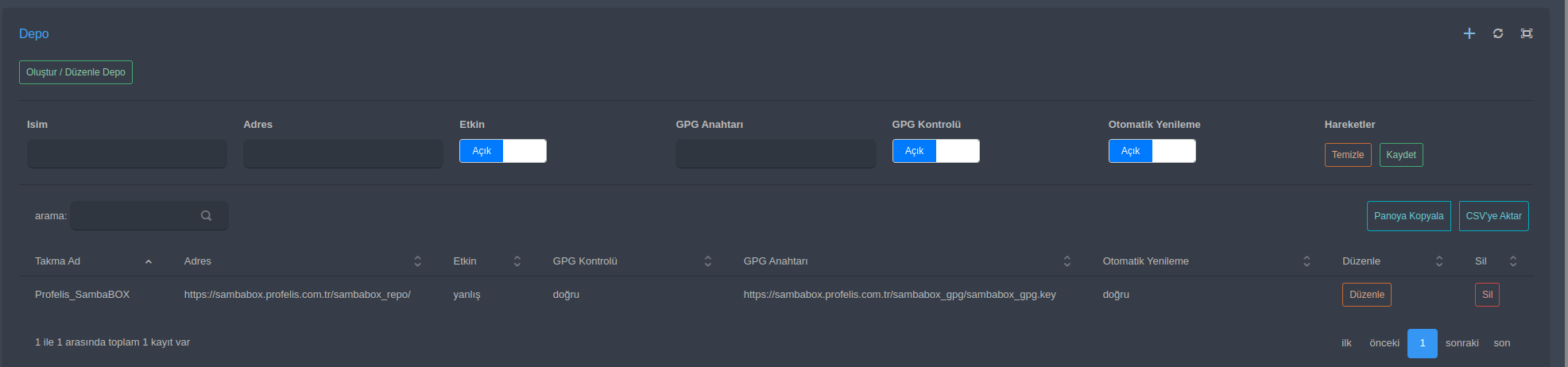Viewport: 1568px width, 367px height.
Task: Sort the table's GPG Anahtarı column
Action: tap(1067, 261)
